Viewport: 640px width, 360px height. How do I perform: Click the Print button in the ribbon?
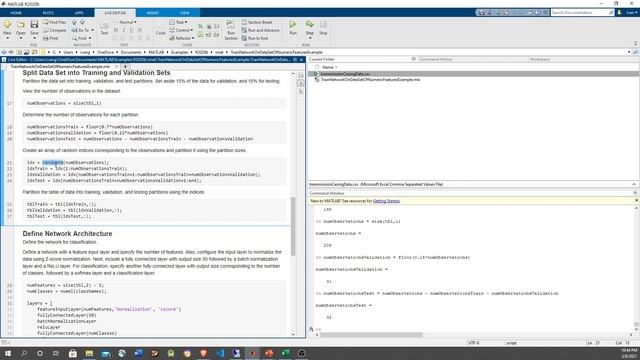51,38
